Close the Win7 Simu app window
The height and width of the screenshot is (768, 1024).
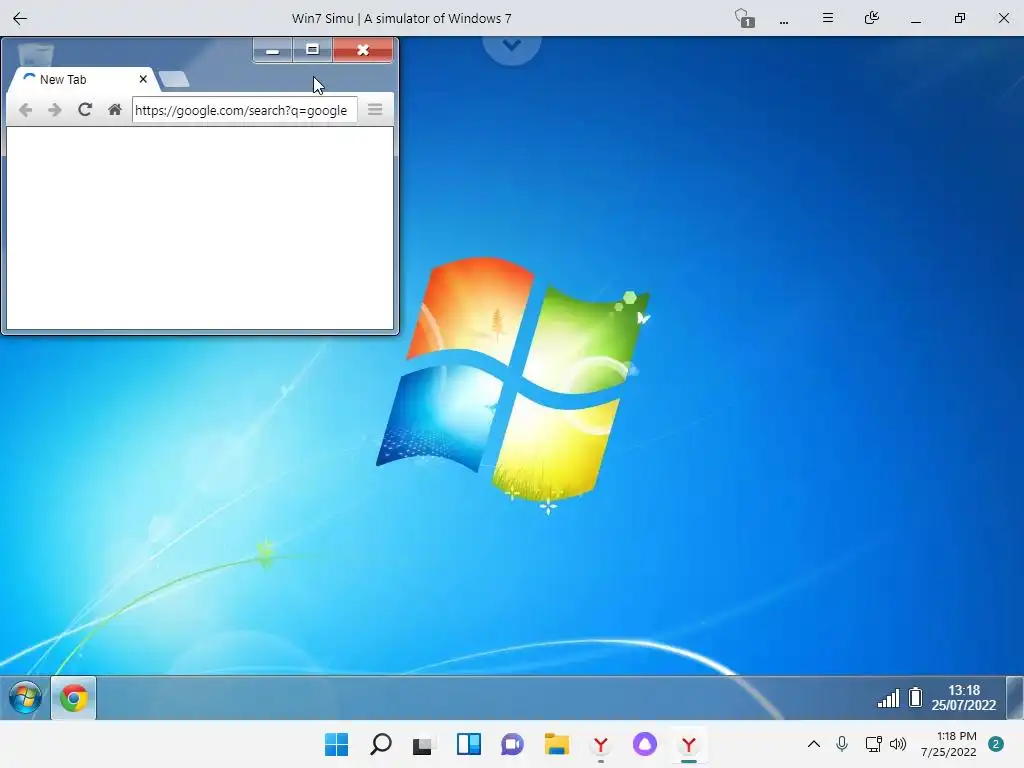[x=1004, y=18]
